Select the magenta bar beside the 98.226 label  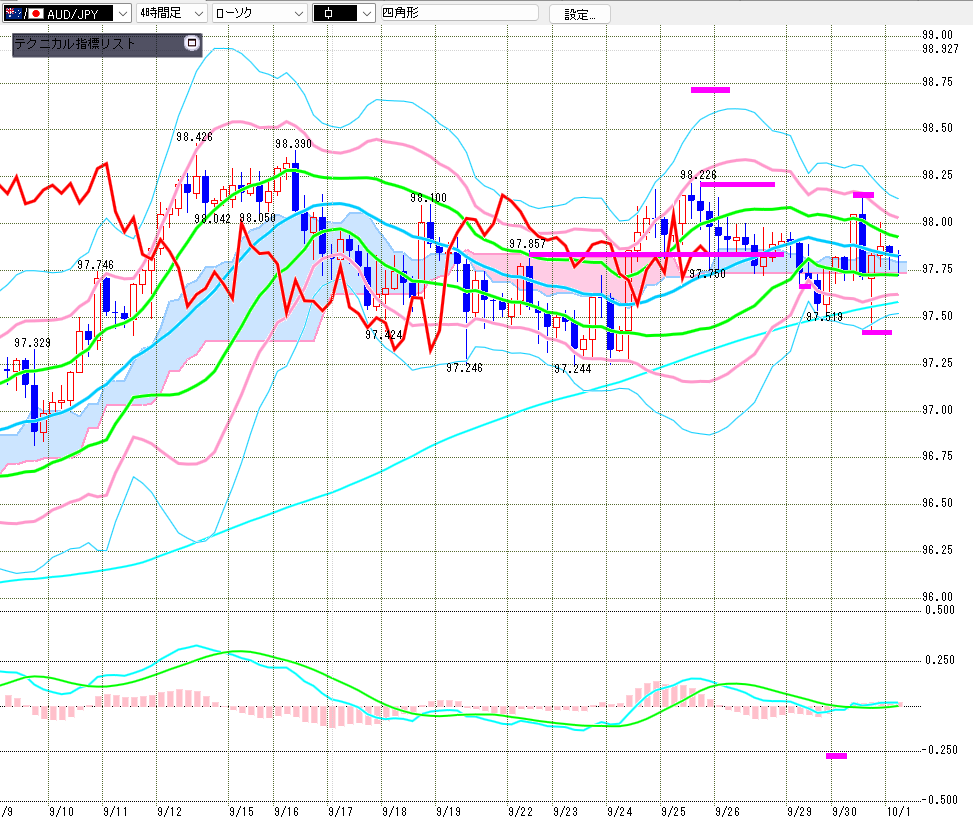coord(737,184)
